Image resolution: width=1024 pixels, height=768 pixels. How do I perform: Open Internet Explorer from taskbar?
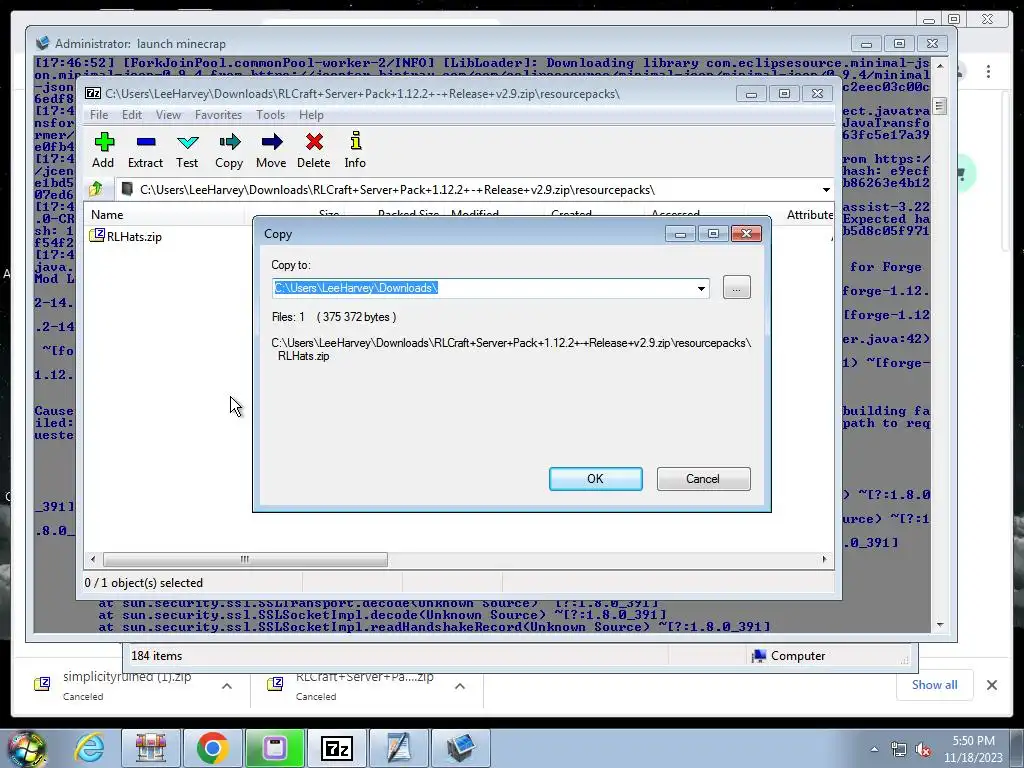click(89, 748)
